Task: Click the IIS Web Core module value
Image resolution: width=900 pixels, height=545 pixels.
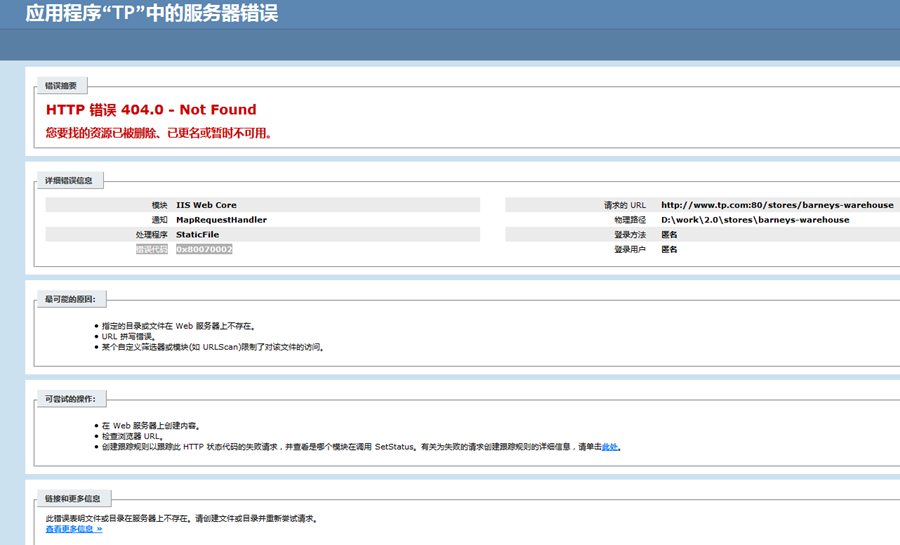Action: 206,205
